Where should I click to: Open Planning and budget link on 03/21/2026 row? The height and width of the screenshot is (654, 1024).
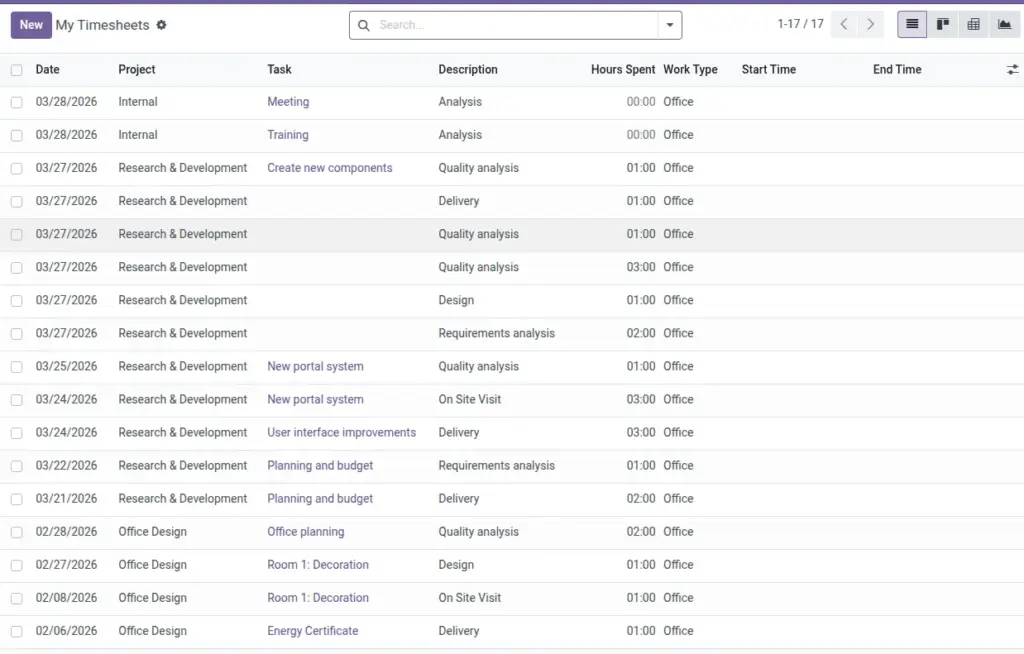click(319, 499)
